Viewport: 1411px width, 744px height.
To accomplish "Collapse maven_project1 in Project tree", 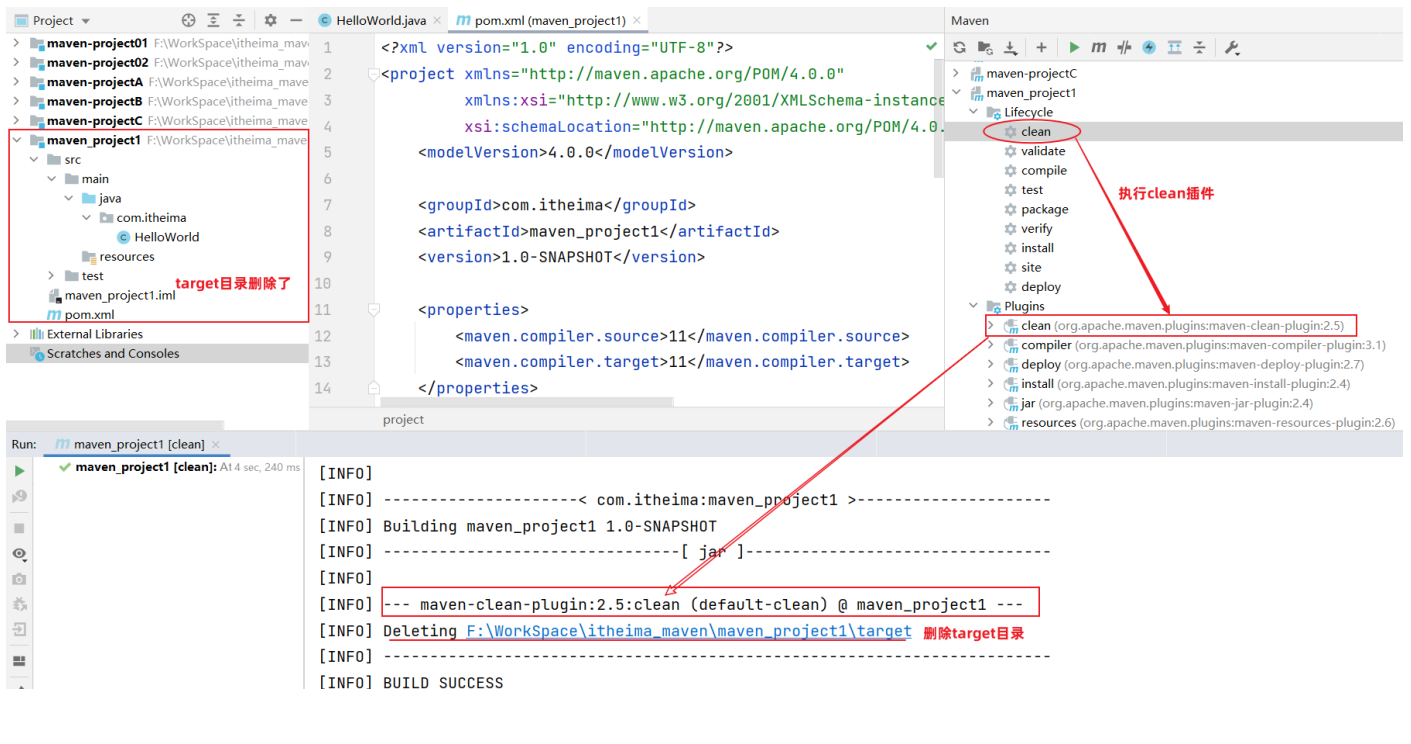I will pyautogui.click(x=16, y=140).
